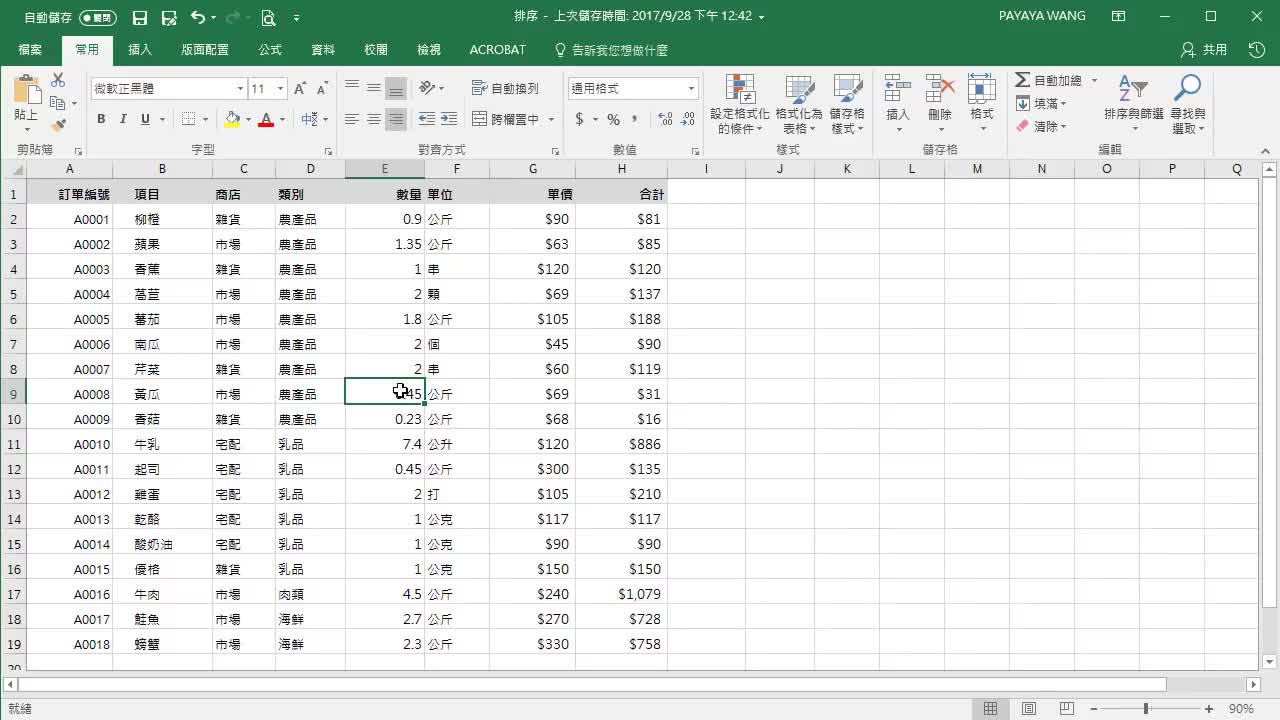The height and width of the screenshot is (720, 1280).
Task: Open the font size 11 dropdown
Action: [280, 89]
